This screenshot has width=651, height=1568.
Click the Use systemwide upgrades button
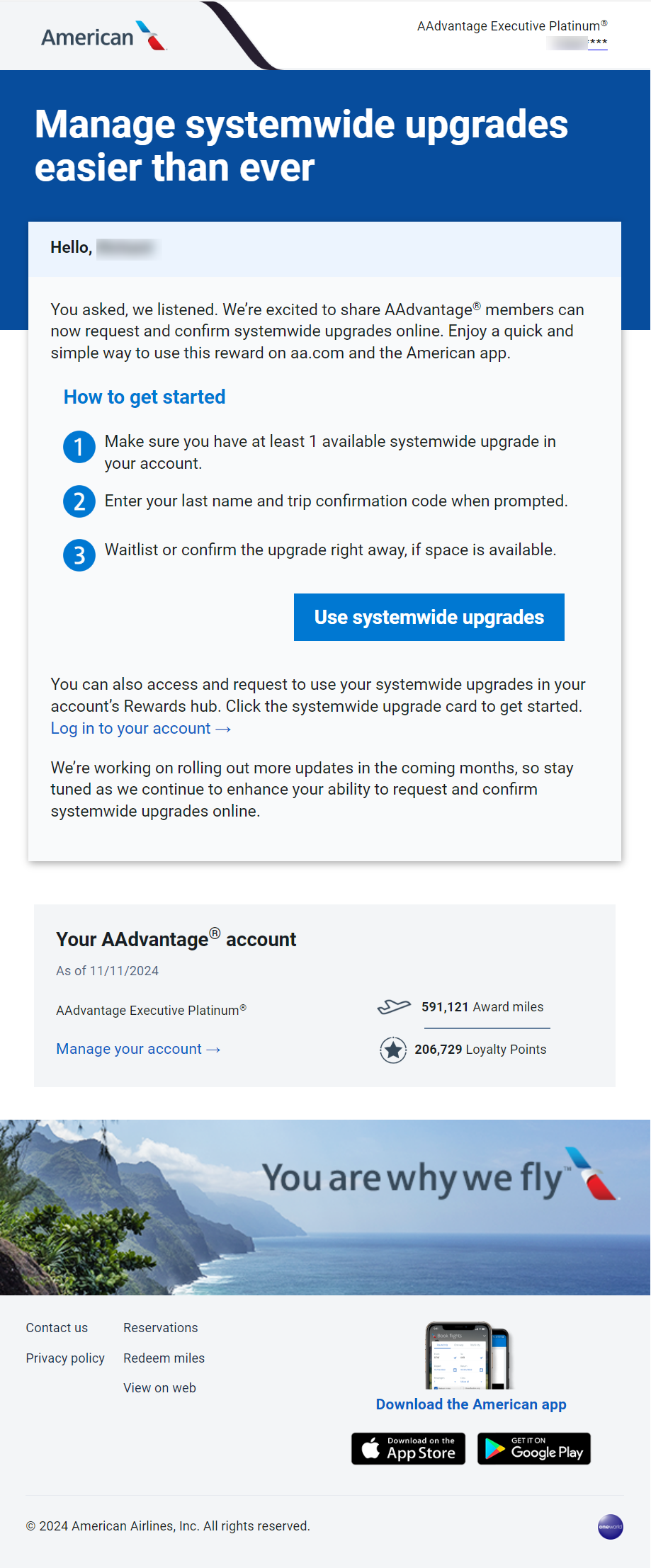[429, 617]
